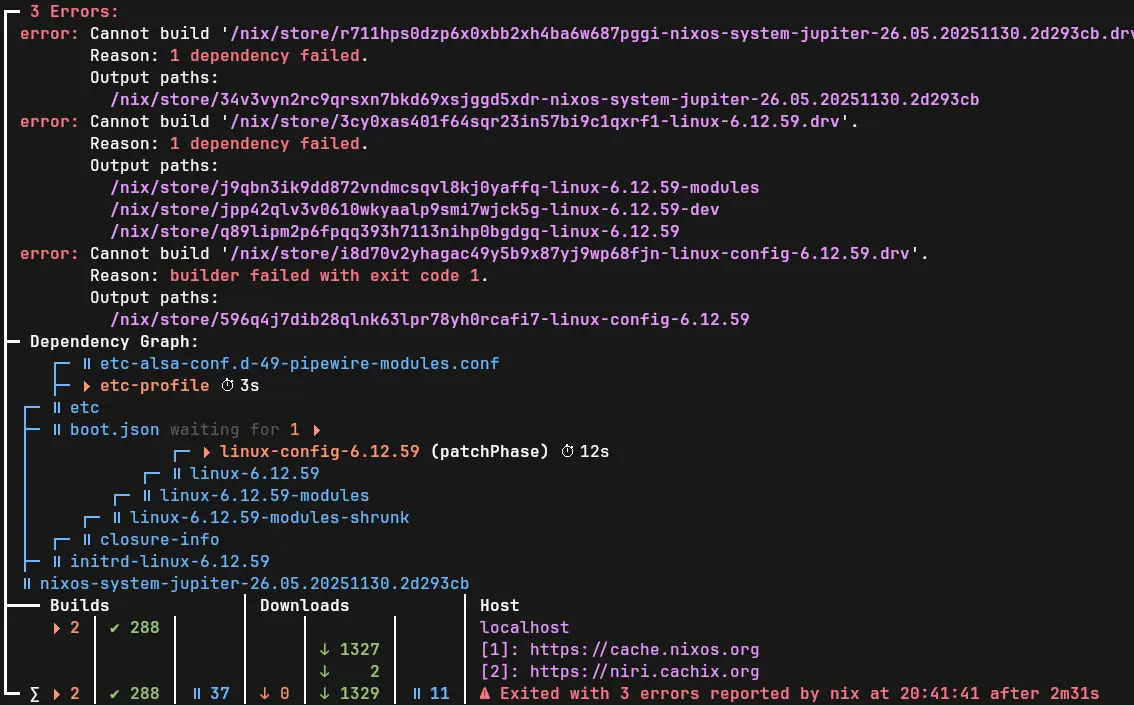Image resolution: width=1134 pixels, height=705 pixels.
Task: Click the warning triangle before Exited
Action: (x=485, y=693)
